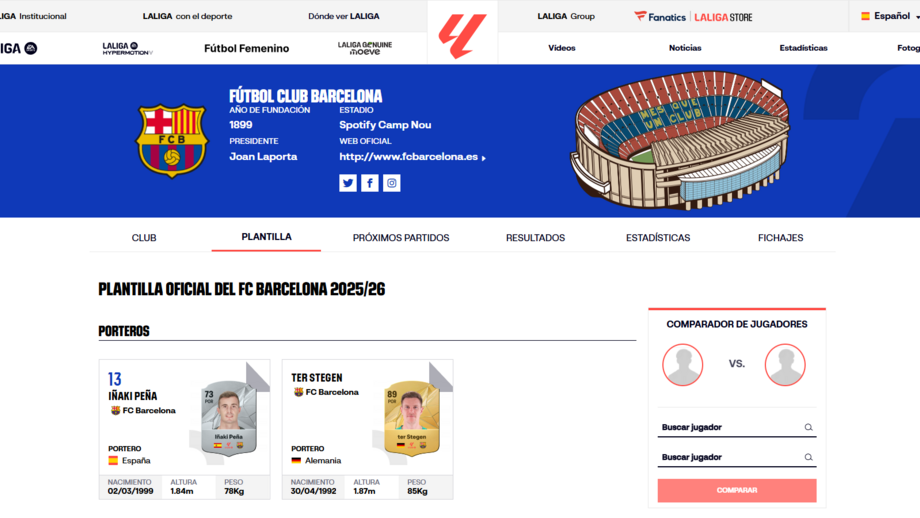
Task: Click the Twitter icon
Action: click(x=348, y=183)
